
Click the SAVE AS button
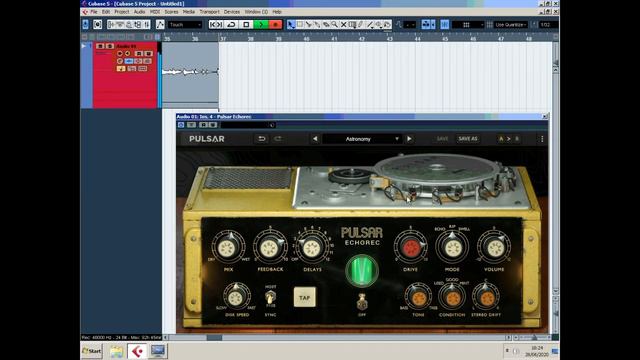pos(468,139)
